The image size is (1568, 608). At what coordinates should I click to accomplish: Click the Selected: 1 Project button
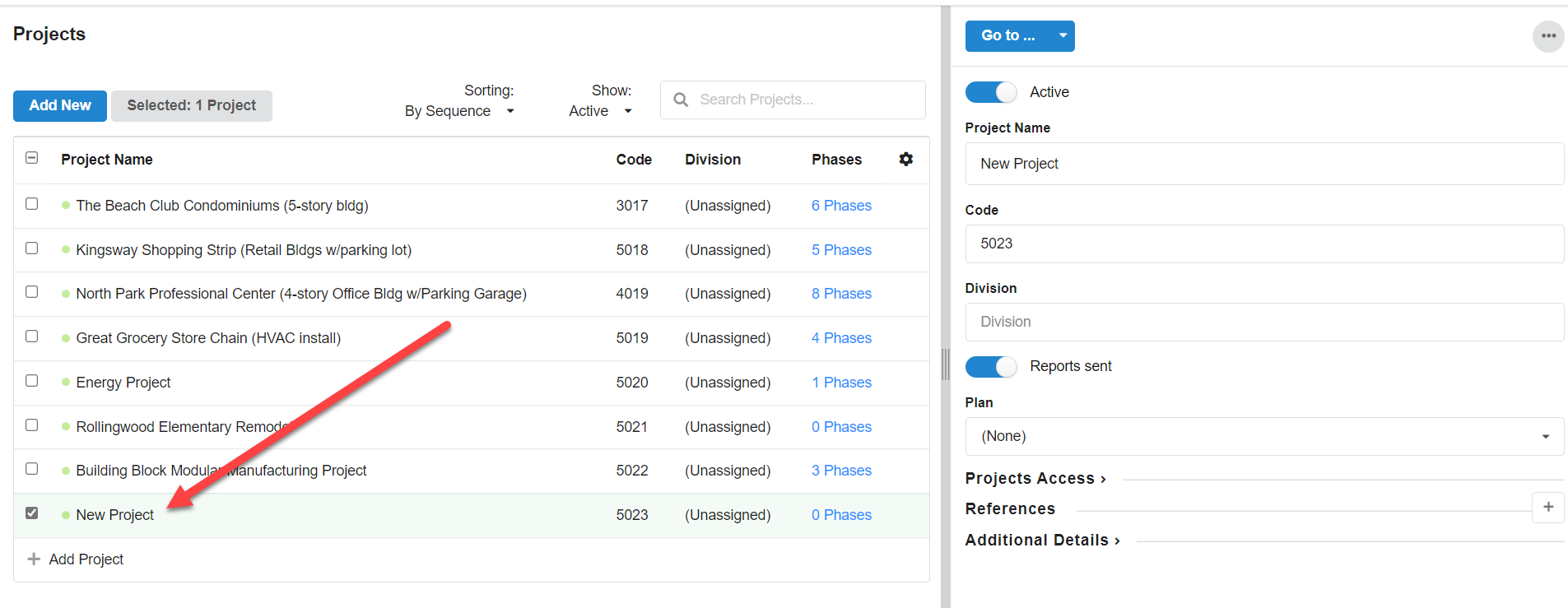192,105
